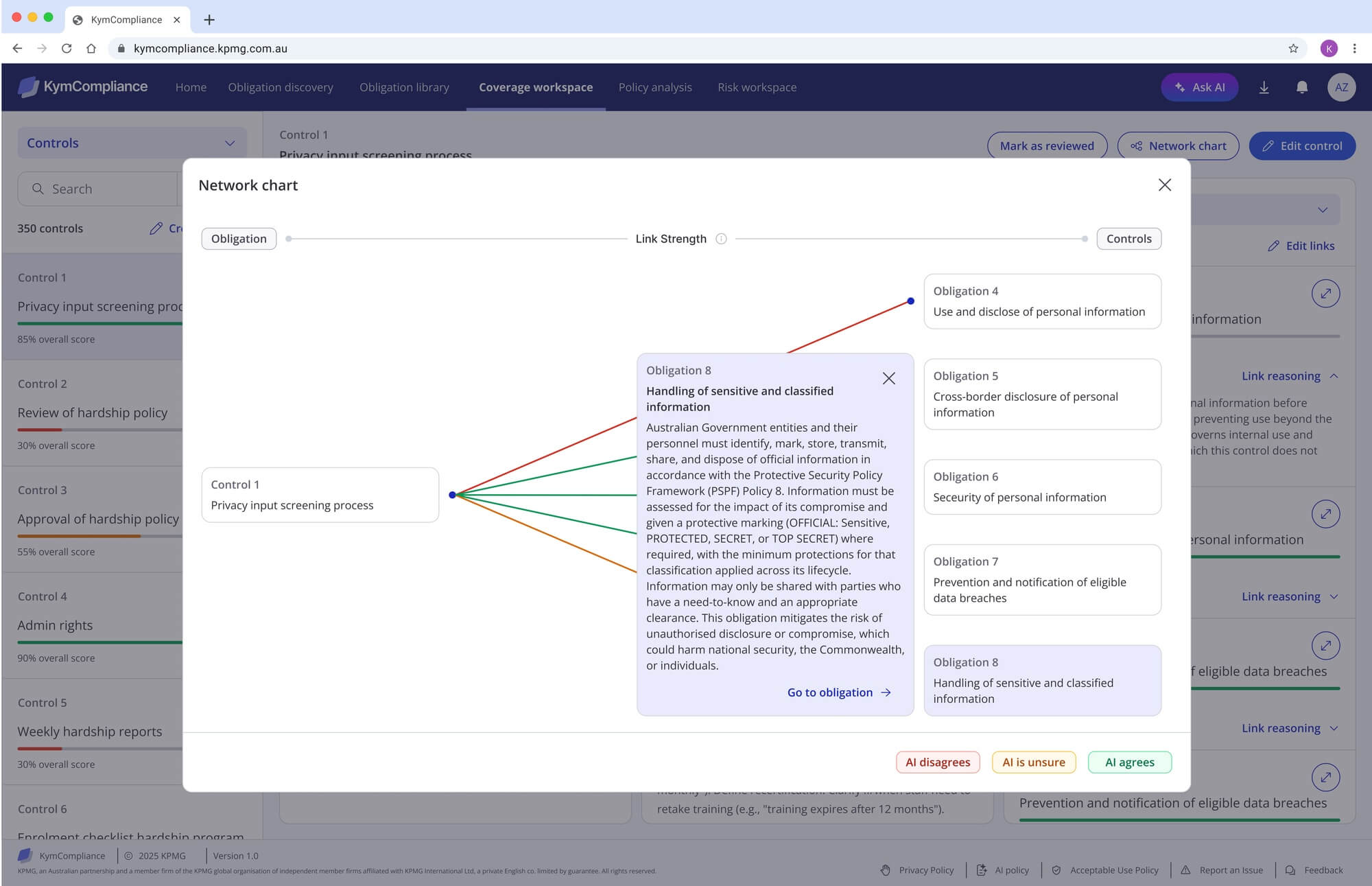
Task: Open the browser three-dot menu
Action: coord(1354,48)
